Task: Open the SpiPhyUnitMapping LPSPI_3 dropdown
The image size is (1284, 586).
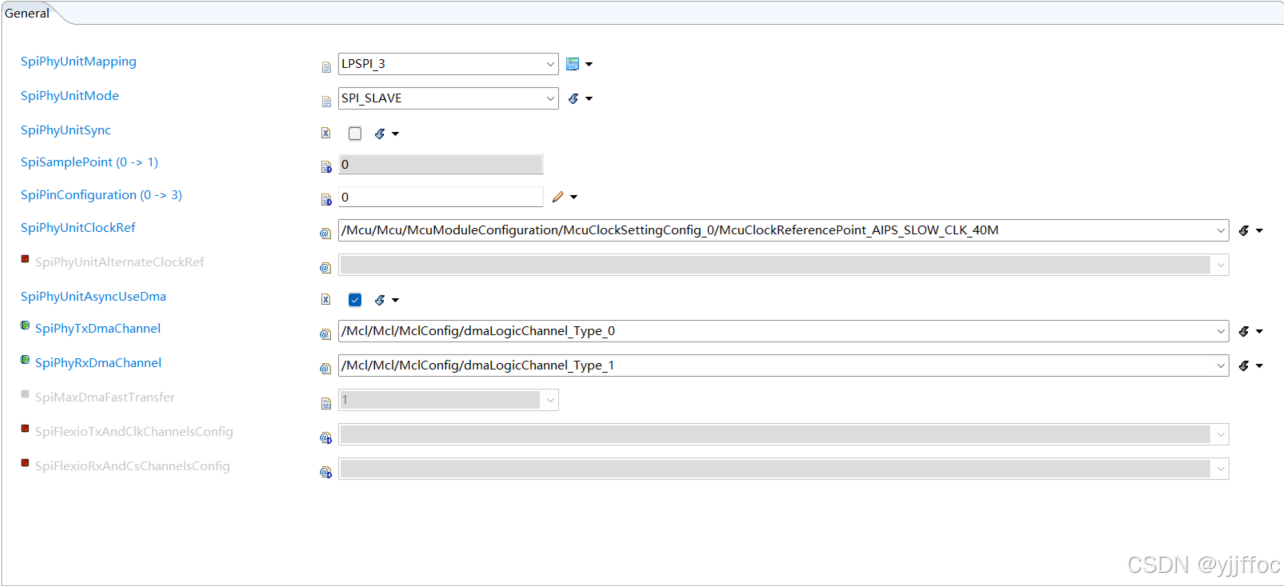Action: [x=448, y=64]
